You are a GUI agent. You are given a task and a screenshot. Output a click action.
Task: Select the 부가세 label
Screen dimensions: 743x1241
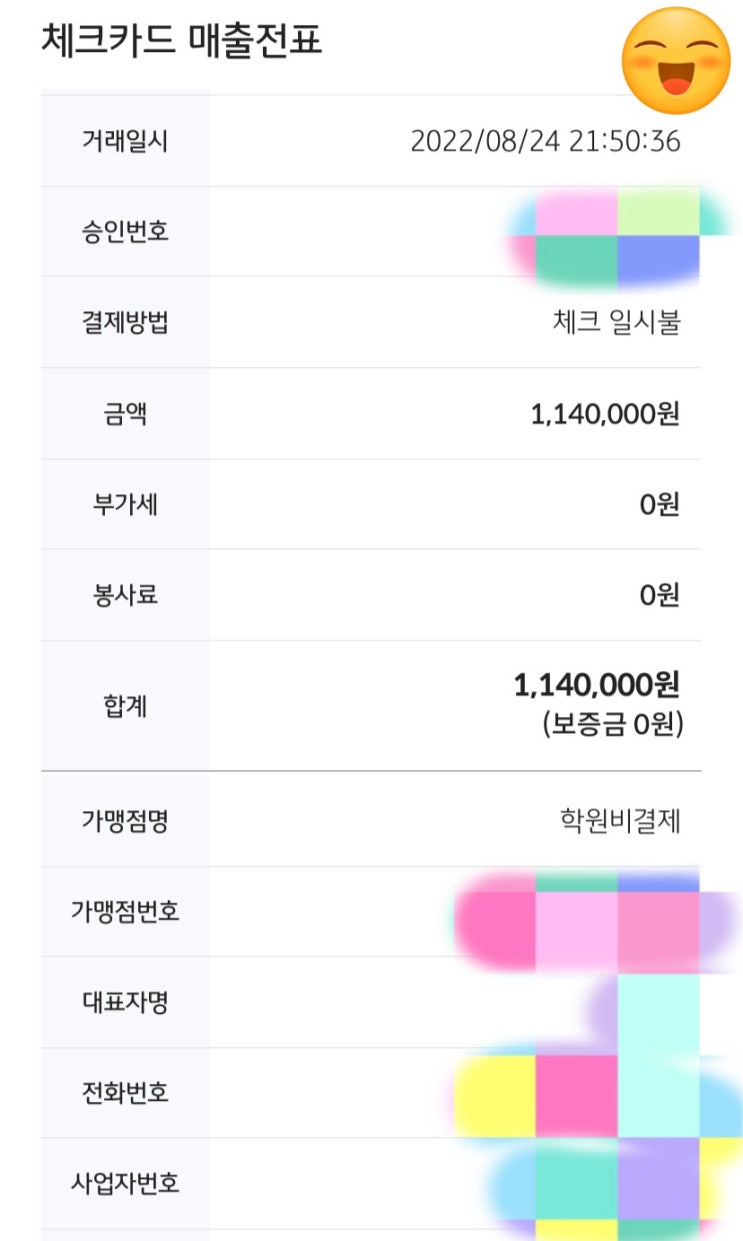tap(125, 505)
